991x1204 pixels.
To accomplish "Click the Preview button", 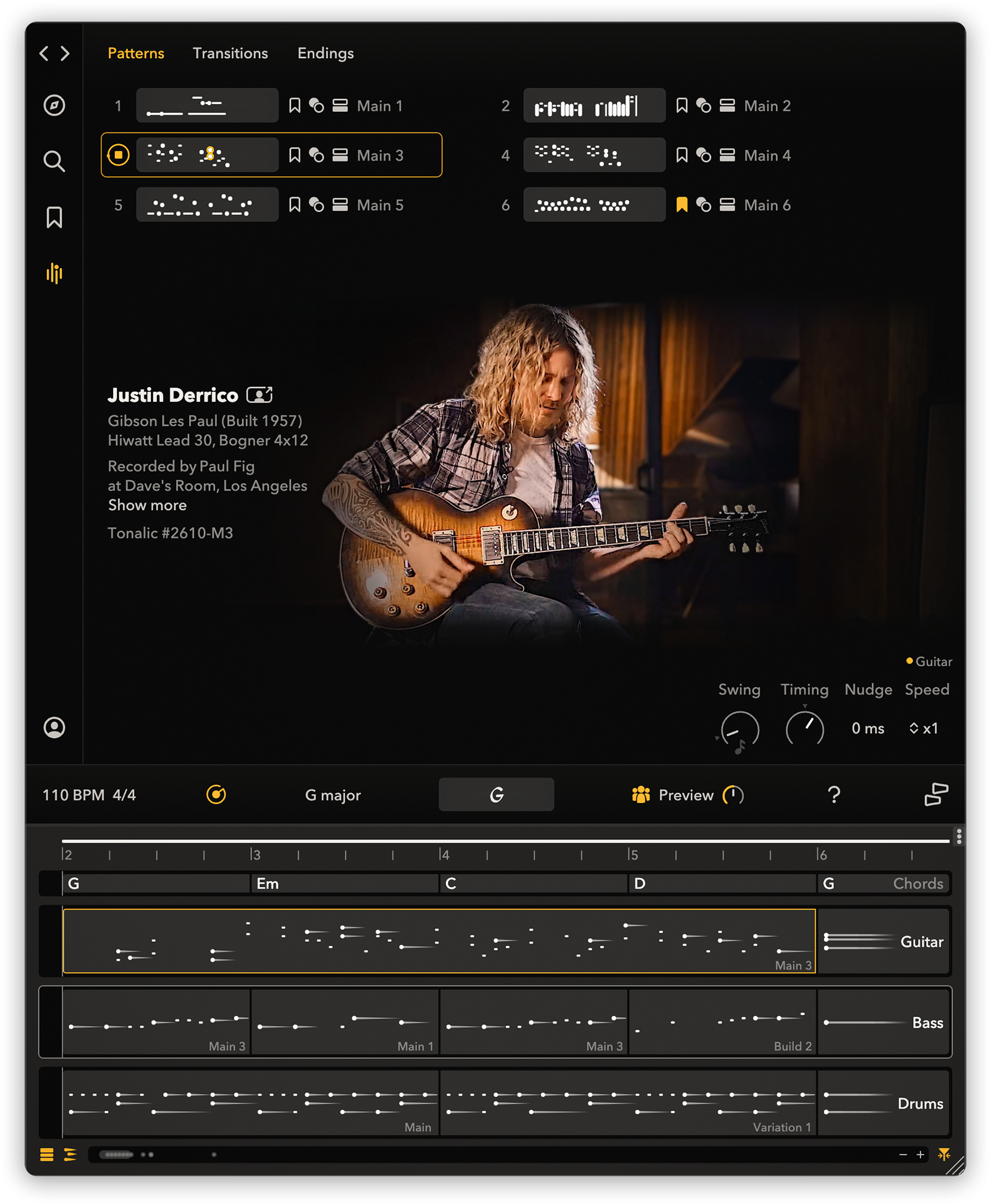I will 685,795.
